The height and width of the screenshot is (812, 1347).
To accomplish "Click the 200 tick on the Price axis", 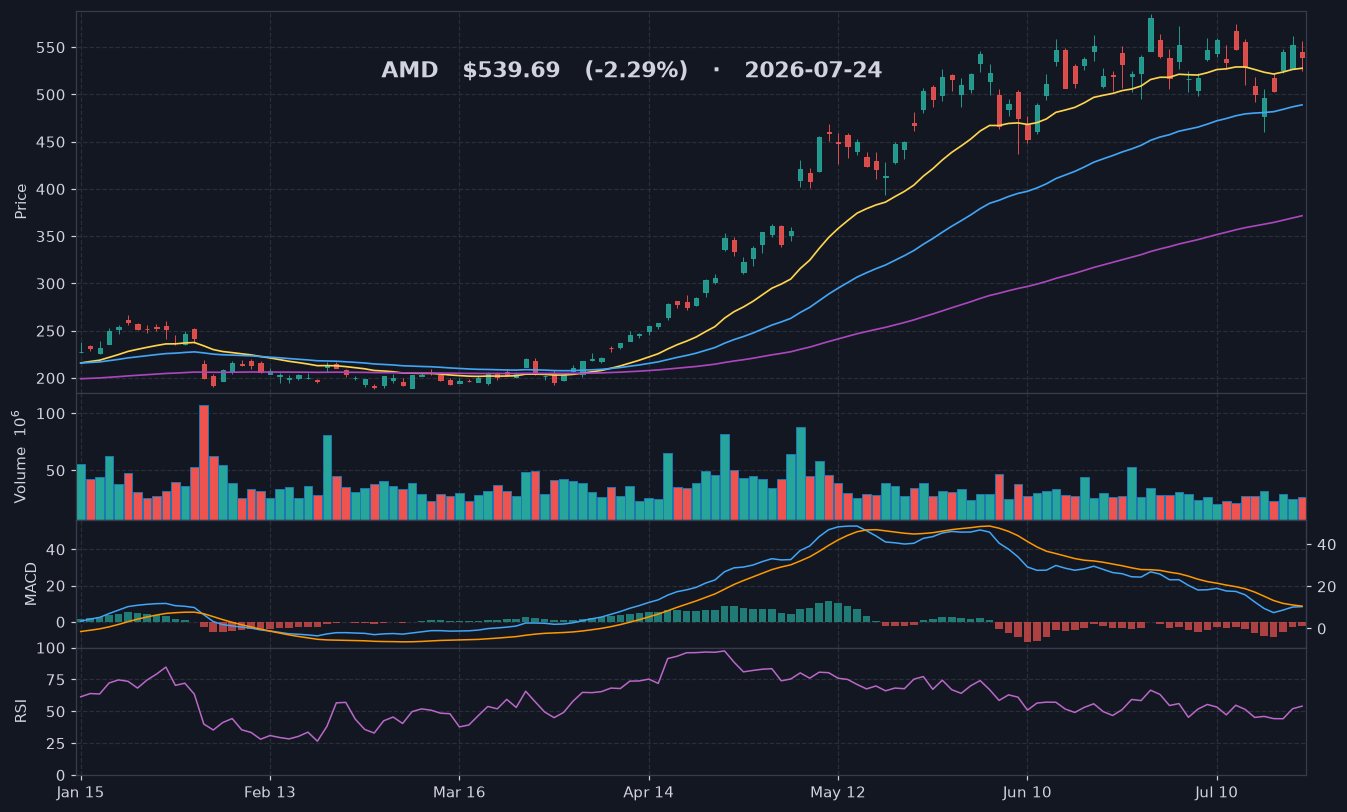I will [x=53, y=379].
